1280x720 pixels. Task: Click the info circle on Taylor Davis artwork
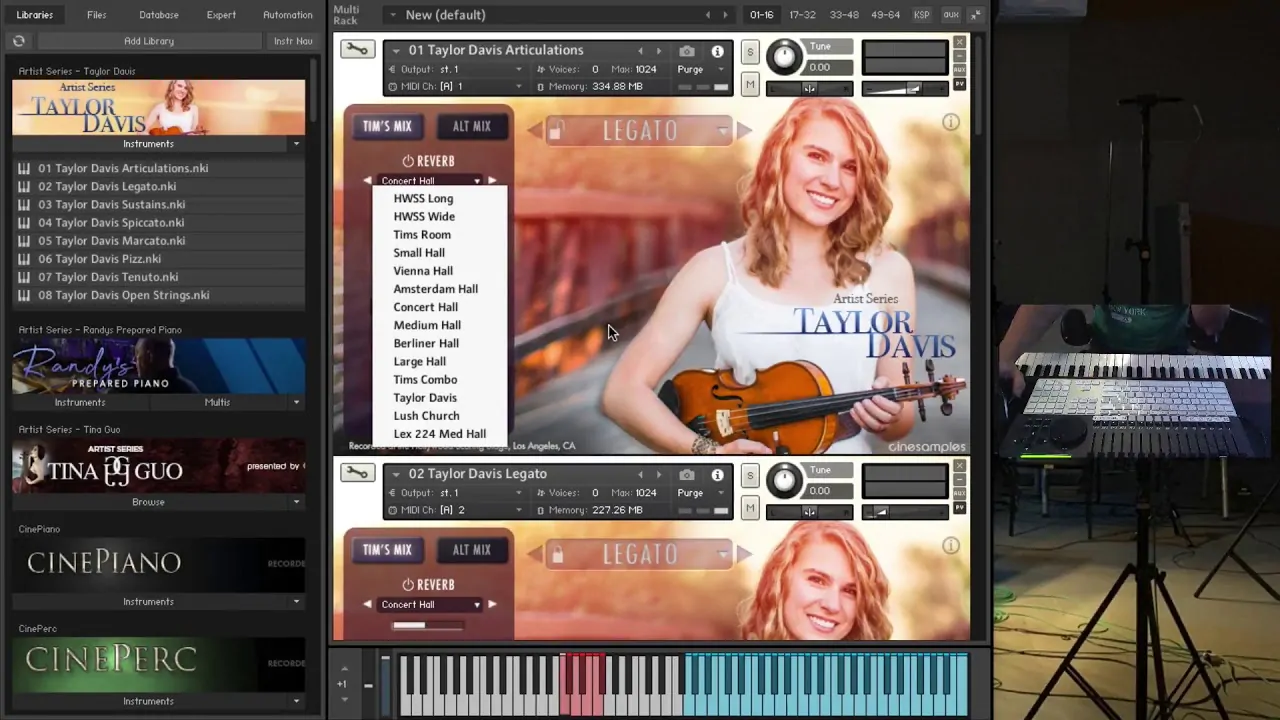(950, 122)
